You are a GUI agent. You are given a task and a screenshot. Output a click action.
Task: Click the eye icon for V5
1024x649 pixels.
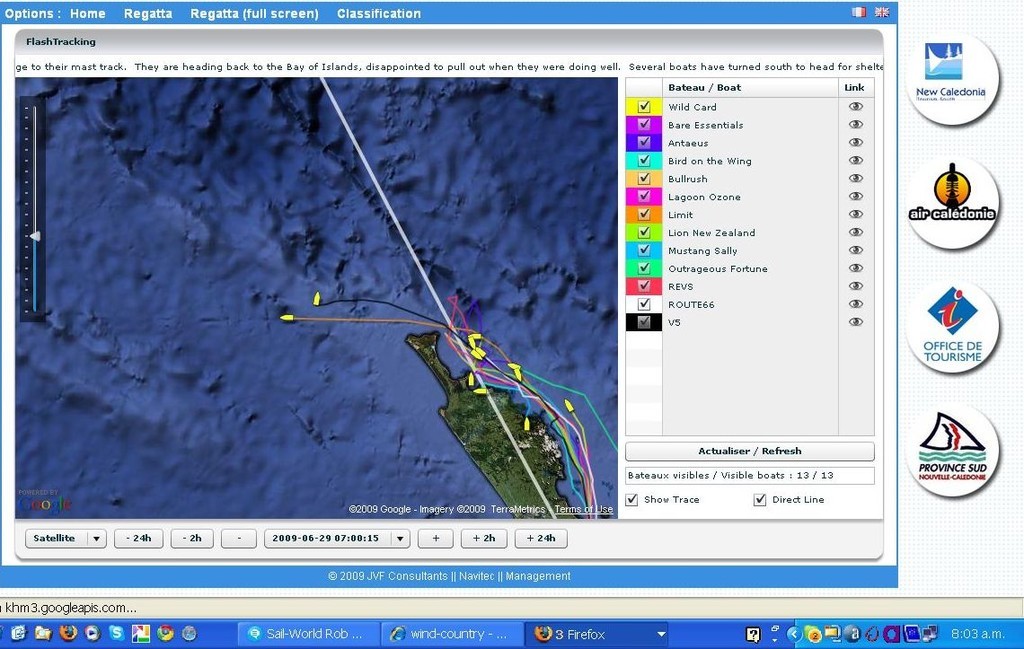click(x=856, y=322)
